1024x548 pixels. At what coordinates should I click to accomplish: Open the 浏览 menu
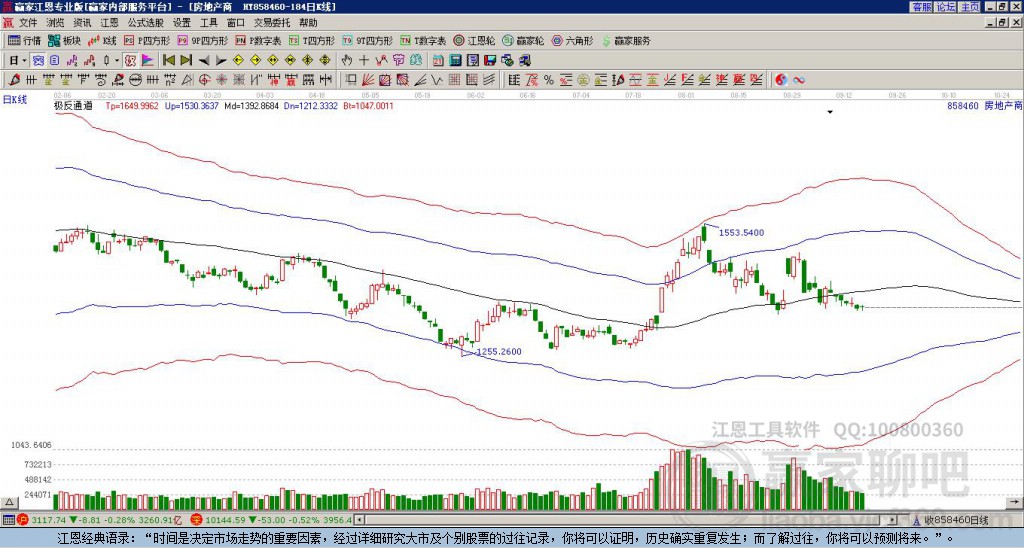(55, 23)
